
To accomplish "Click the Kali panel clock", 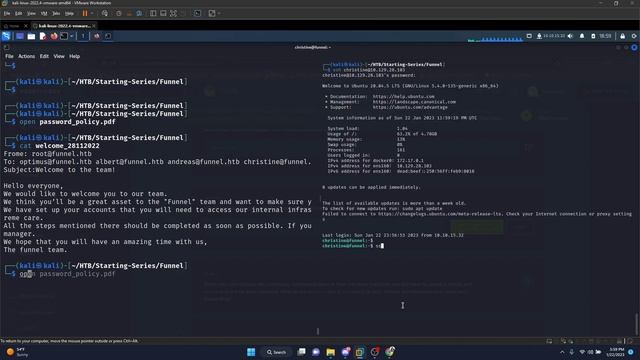I will click(605, 36).
